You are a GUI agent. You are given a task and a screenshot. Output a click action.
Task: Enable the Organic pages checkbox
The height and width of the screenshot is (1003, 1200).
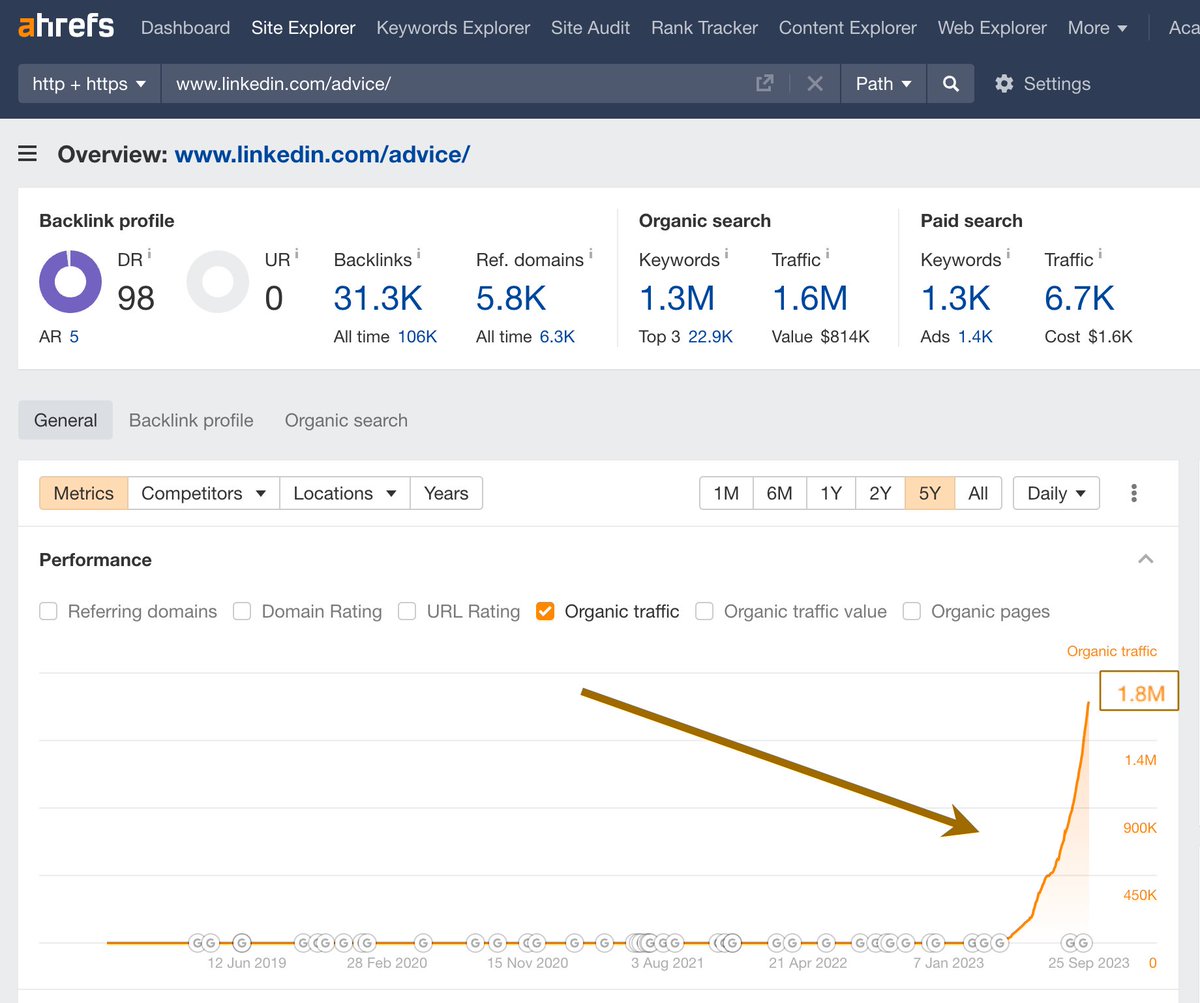point(911,611)
